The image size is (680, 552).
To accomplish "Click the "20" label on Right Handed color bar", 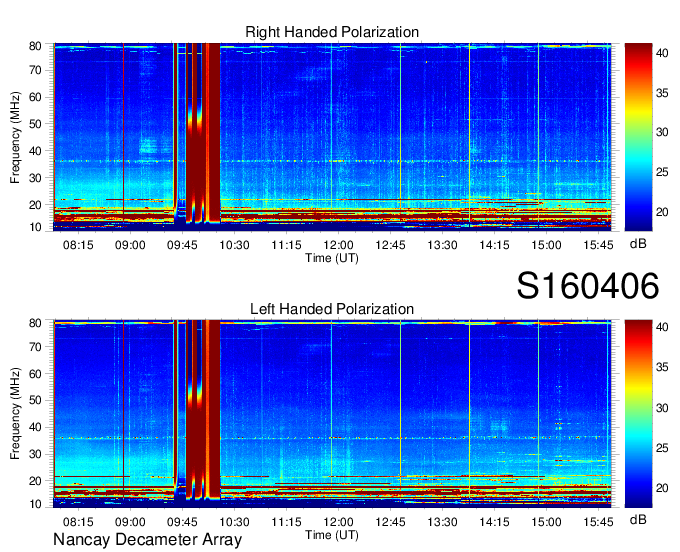I will click(x=662, y=212).
